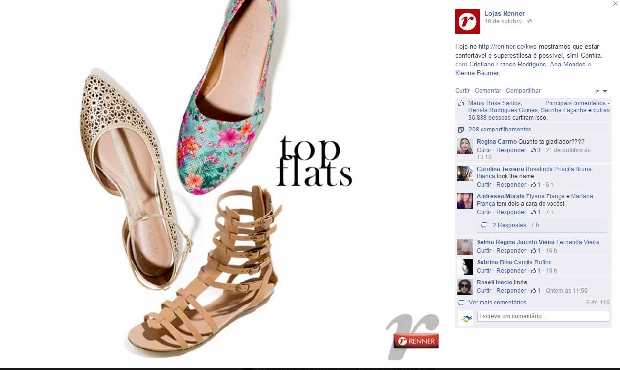Open Selma Regina Jacinto Vieira's name link
Screen dimensions: 620x370
tap(516, 242)
